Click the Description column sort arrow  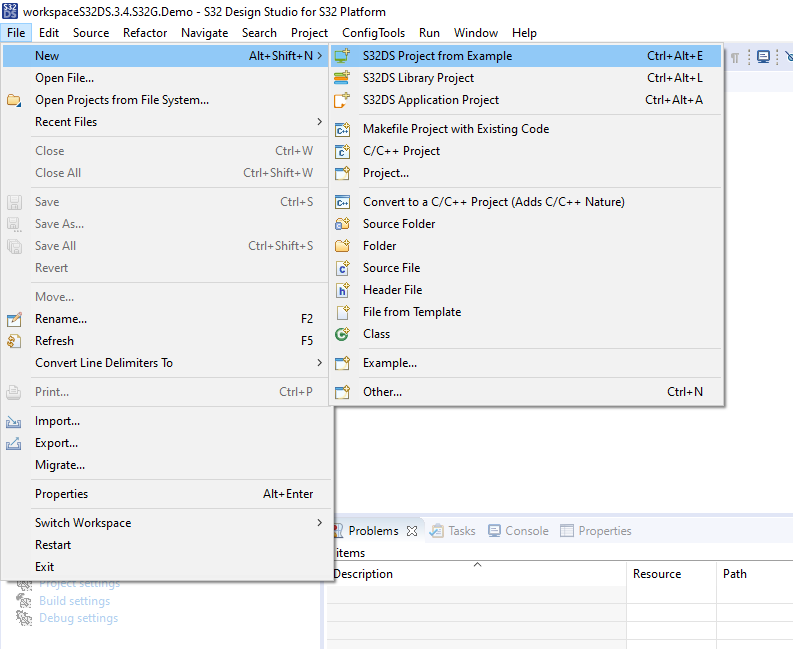click(477, 565)
